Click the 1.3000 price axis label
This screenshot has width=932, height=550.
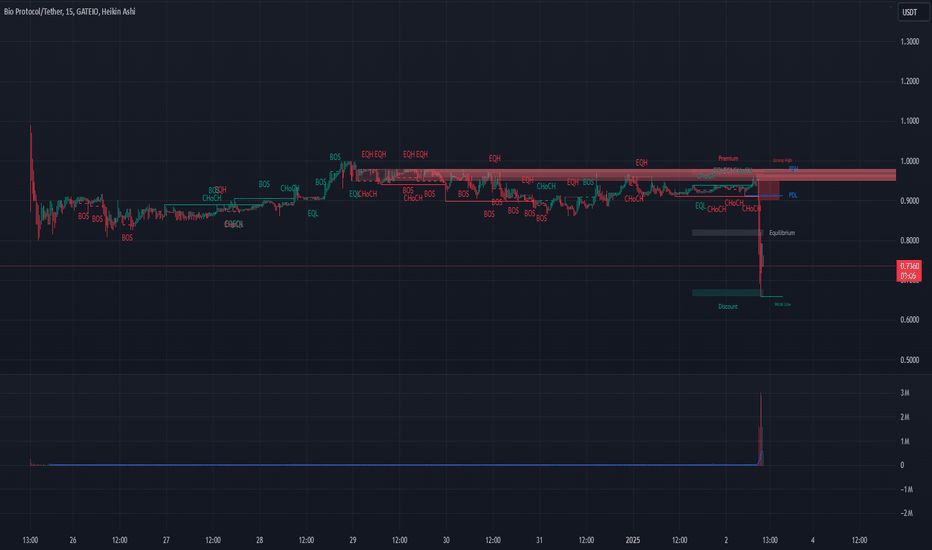(909, 42)
